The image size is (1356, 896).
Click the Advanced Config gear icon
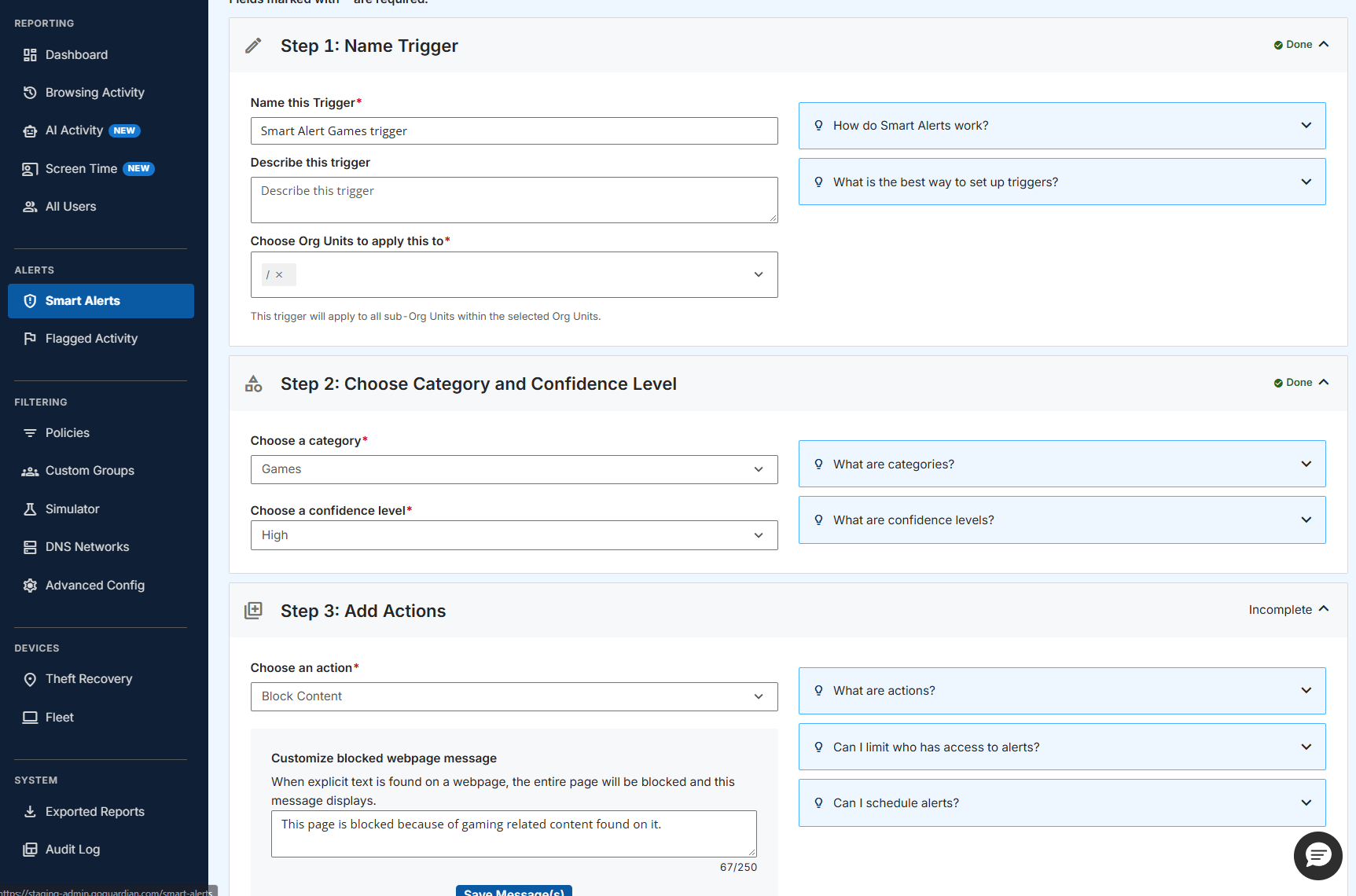30,586
